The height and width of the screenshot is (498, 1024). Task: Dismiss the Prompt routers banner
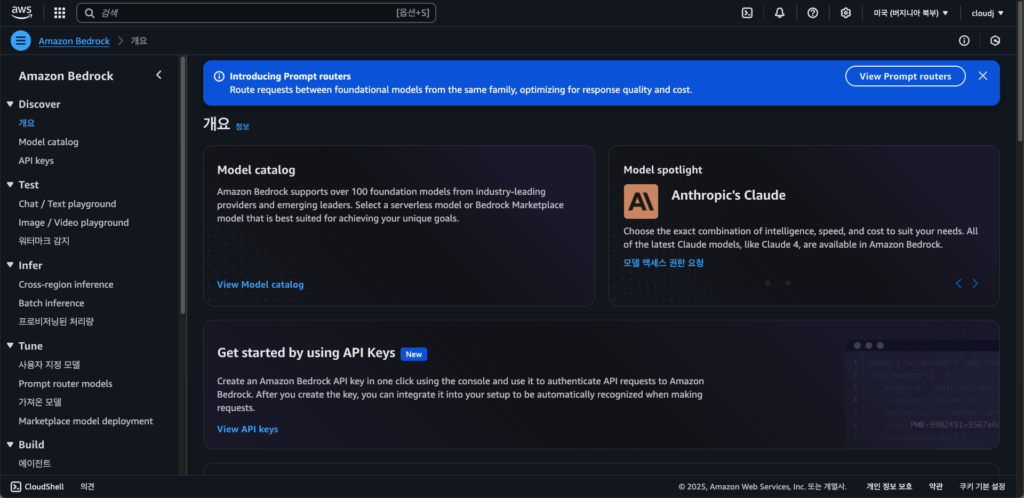click(983, 76)
